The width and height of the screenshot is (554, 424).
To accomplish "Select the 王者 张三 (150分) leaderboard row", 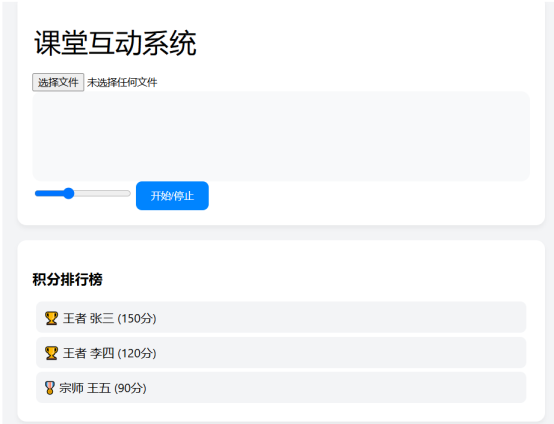I will (281, 317).
